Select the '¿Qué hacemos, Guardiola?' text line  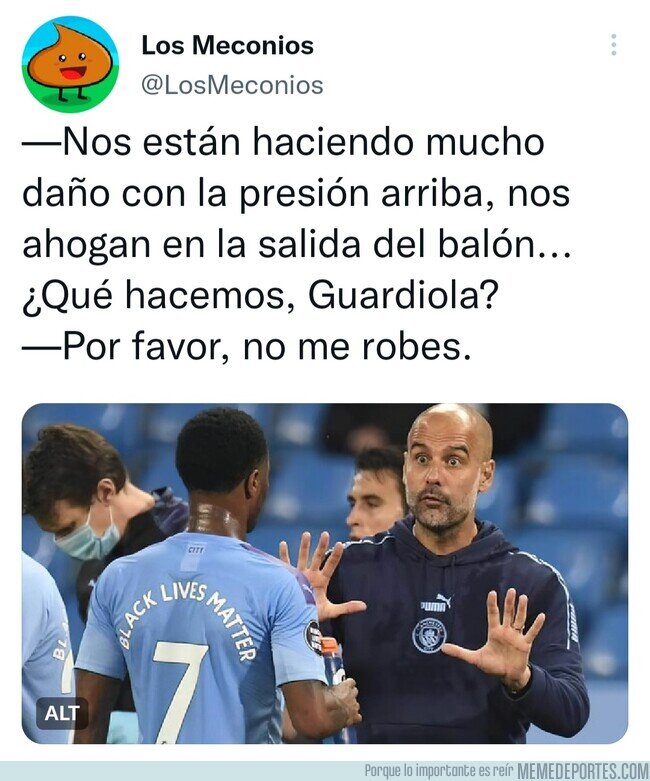tap(260, 295)
